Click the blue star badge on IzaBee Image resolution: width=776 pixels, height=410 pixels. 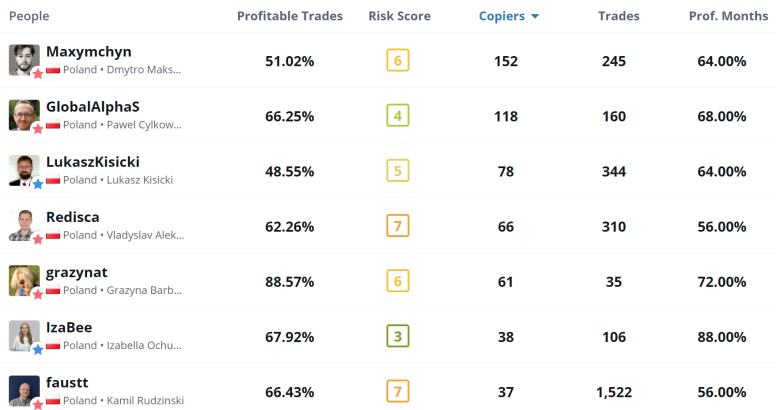tap(38, 349)
